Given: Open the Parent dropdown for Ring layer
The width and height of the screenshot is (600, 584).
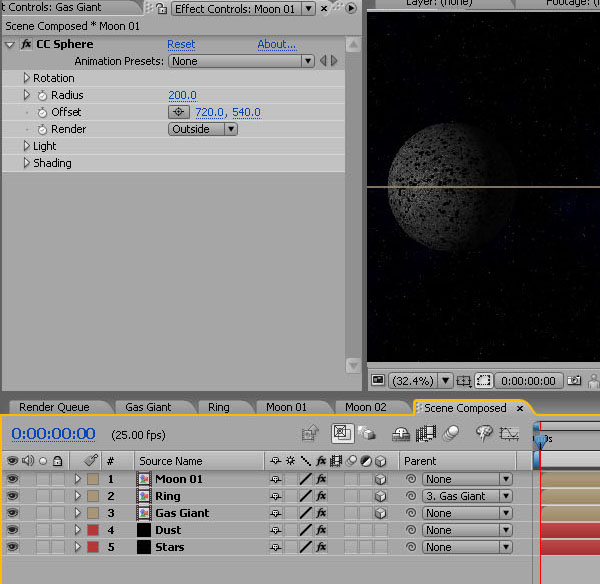Looking at the screenshot, I should (467, 496).
